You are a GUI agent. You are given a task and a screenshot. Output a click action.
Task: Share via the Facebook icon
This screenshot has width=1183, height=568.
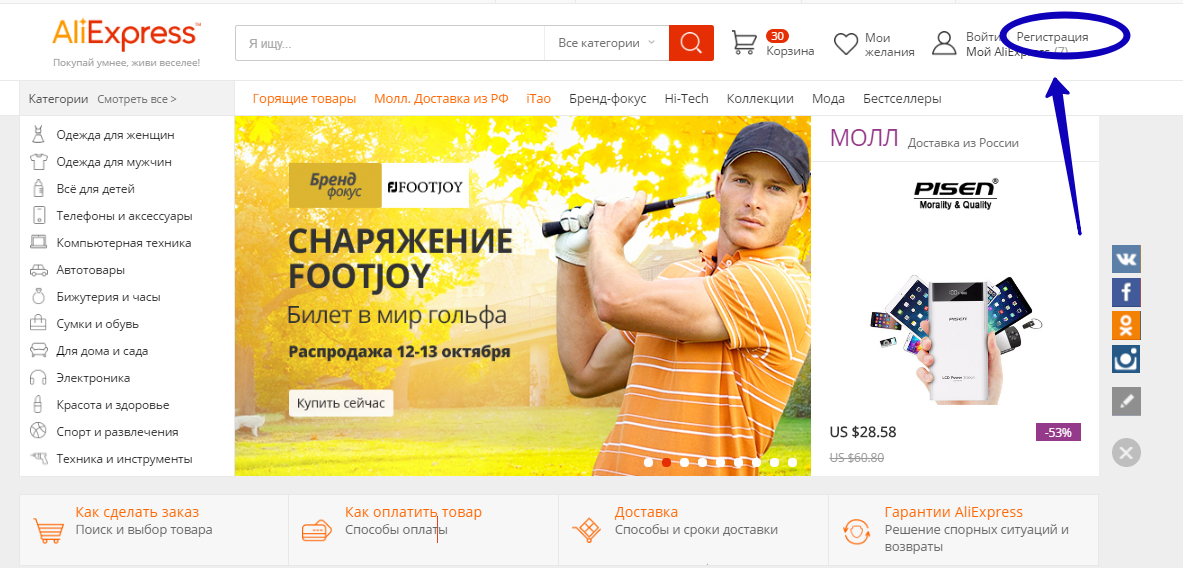point(1126,292)
